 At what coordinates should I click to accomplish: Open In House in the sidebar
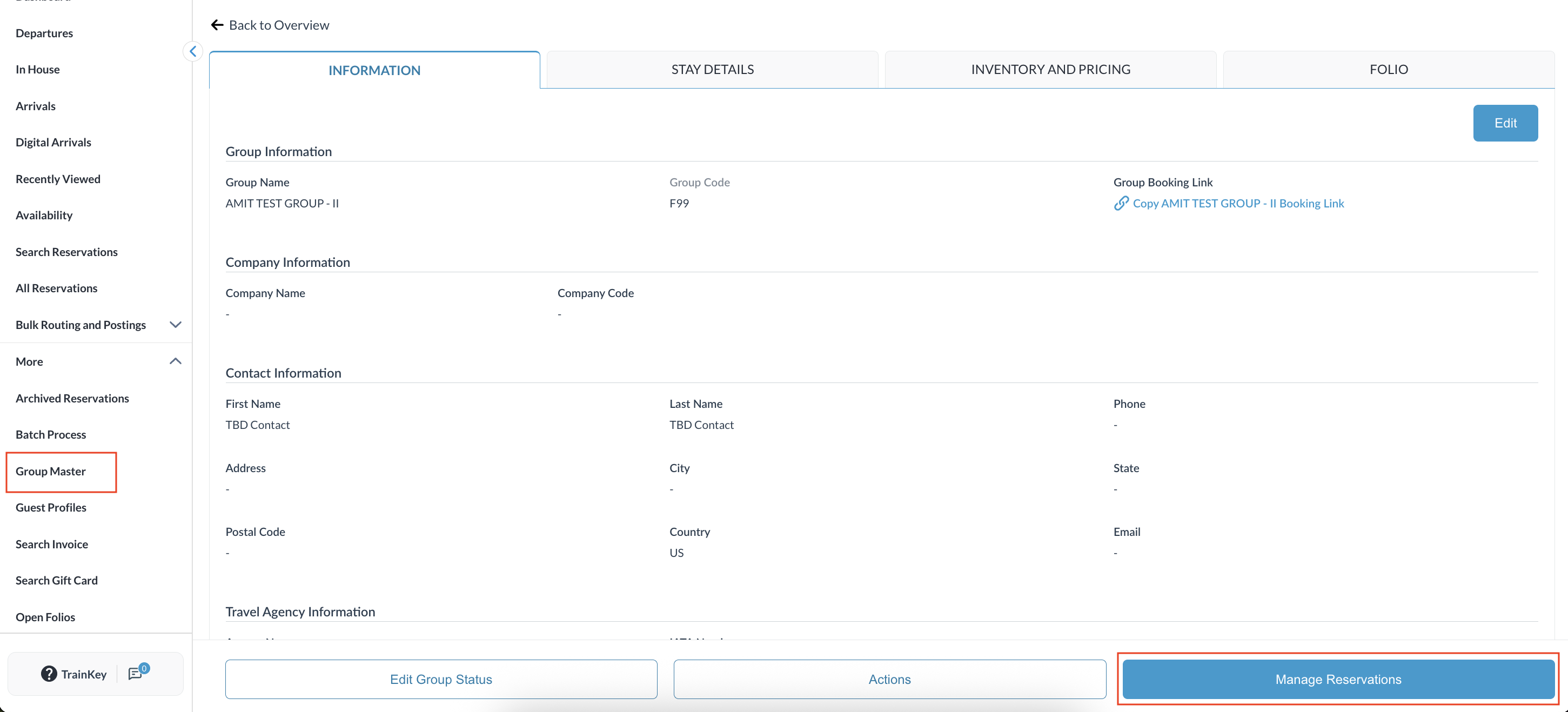coord(38,69)
